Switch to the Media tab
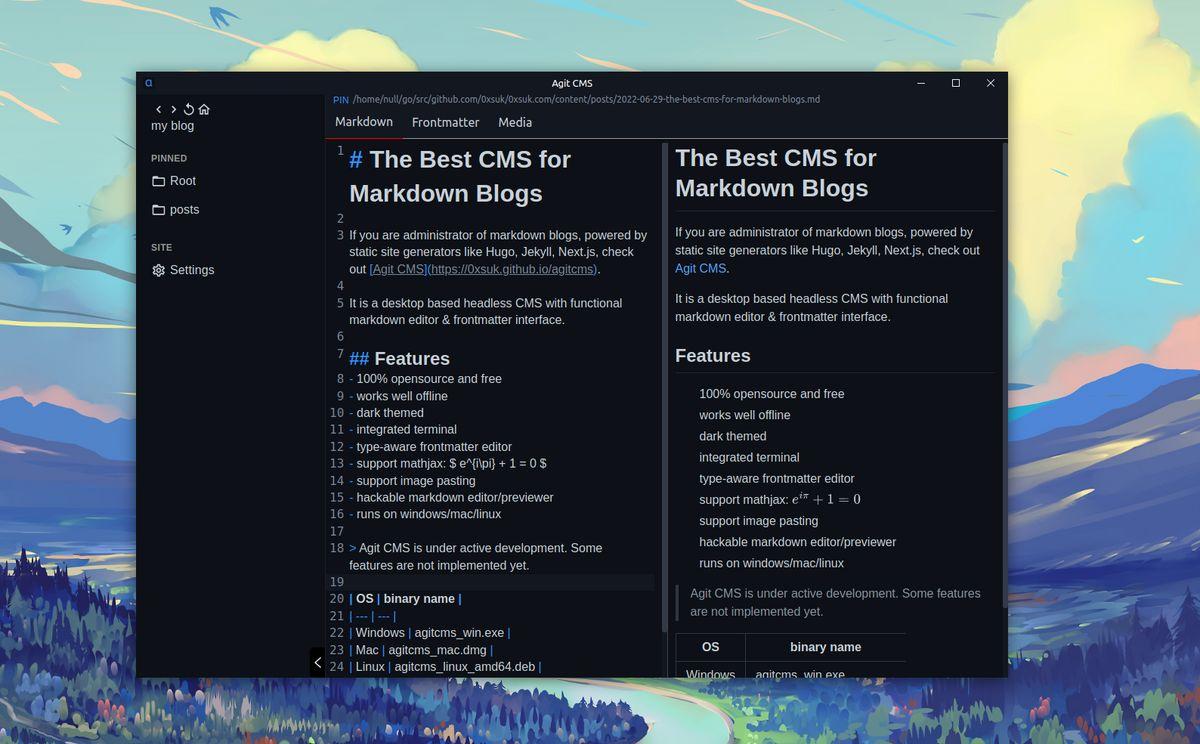Image resolution: width=1200 pixels, height=744 pixels. (x=515, y=122)
